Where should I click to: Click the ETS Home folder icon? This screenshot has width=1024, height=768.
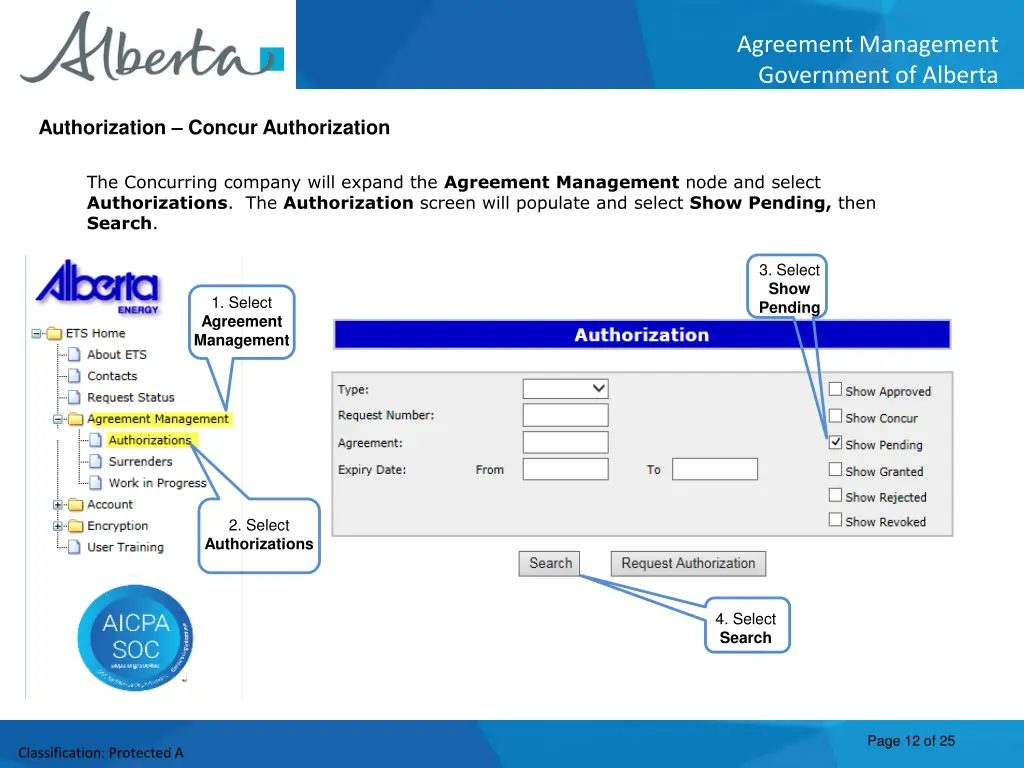pos(54,334)
